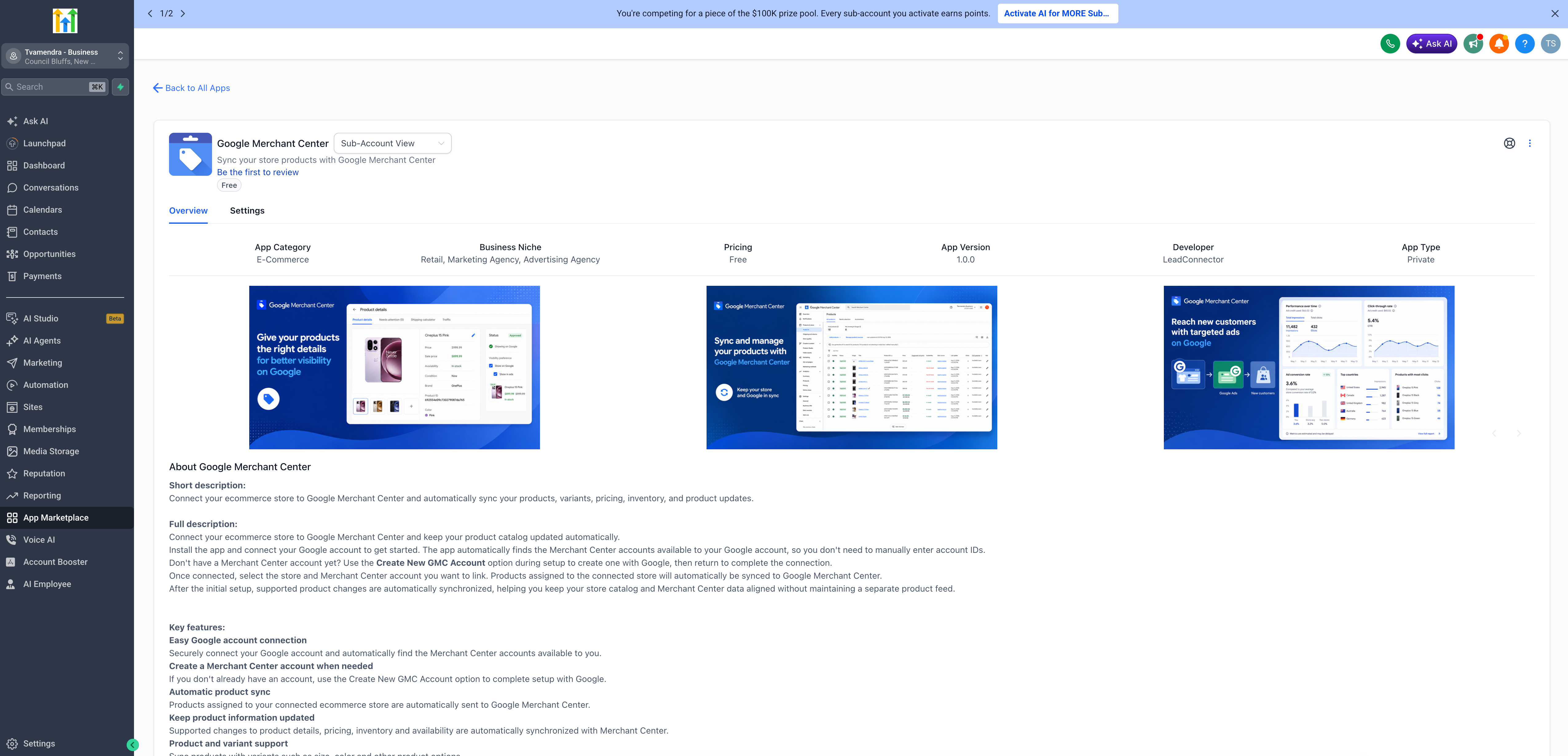Open the TS user avatar menu
This screenshot has width=1568, height=756.
pyautogui.click(x=1550, y=44)
